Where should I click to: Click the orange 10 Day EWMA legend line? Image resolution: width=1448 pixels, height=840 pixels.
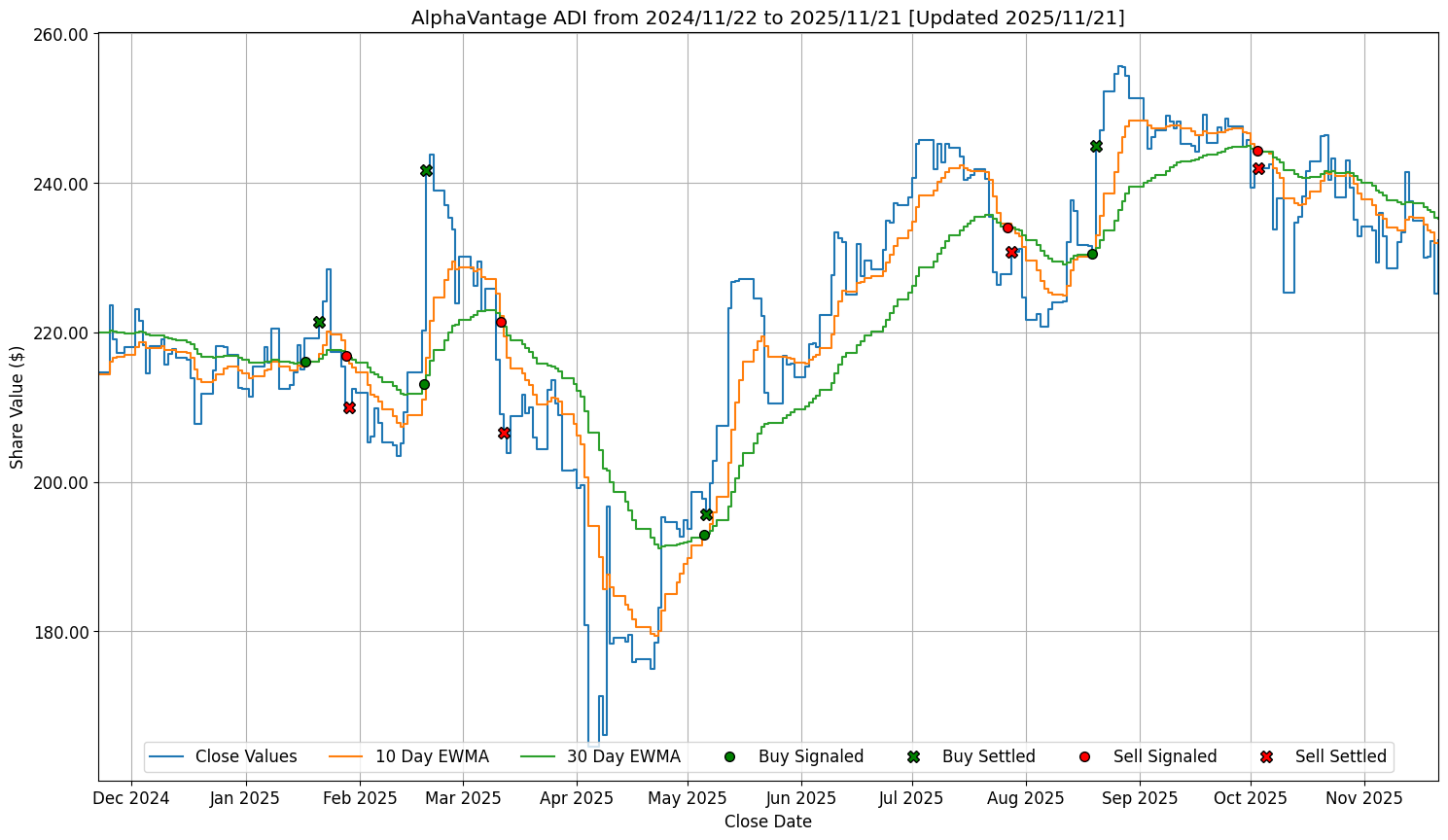347,756
